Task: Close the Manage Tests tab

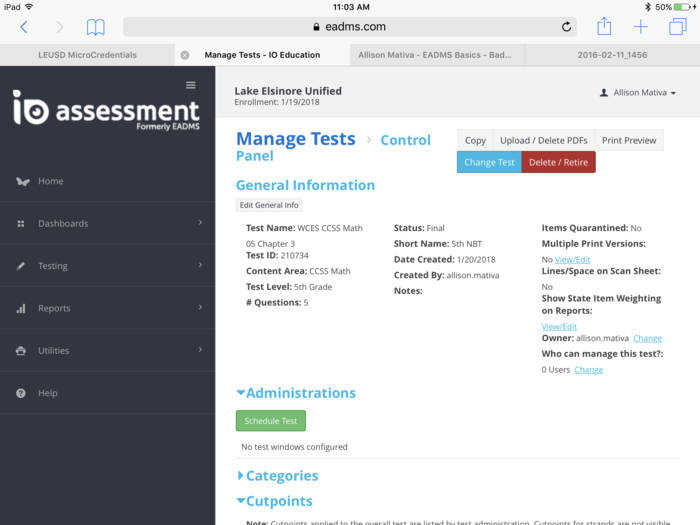Action: point(184,55)
